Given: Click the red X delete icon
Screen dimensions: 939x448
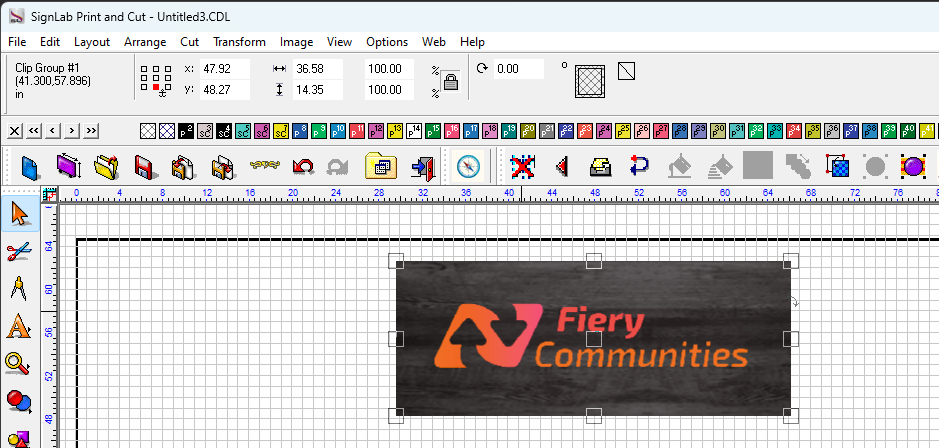Looking at the screenshot, I should coord(523,167).
